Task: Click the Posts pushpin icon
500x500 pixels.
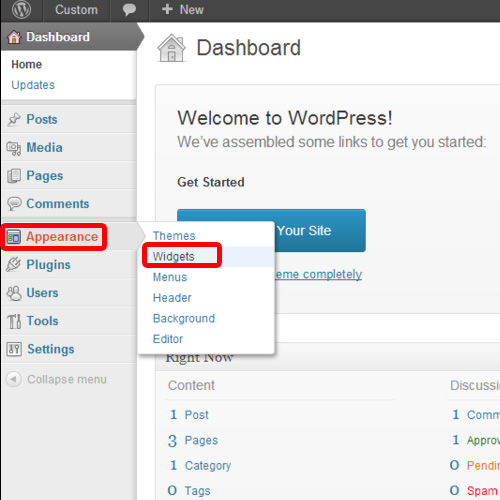Action: [14, 119]
